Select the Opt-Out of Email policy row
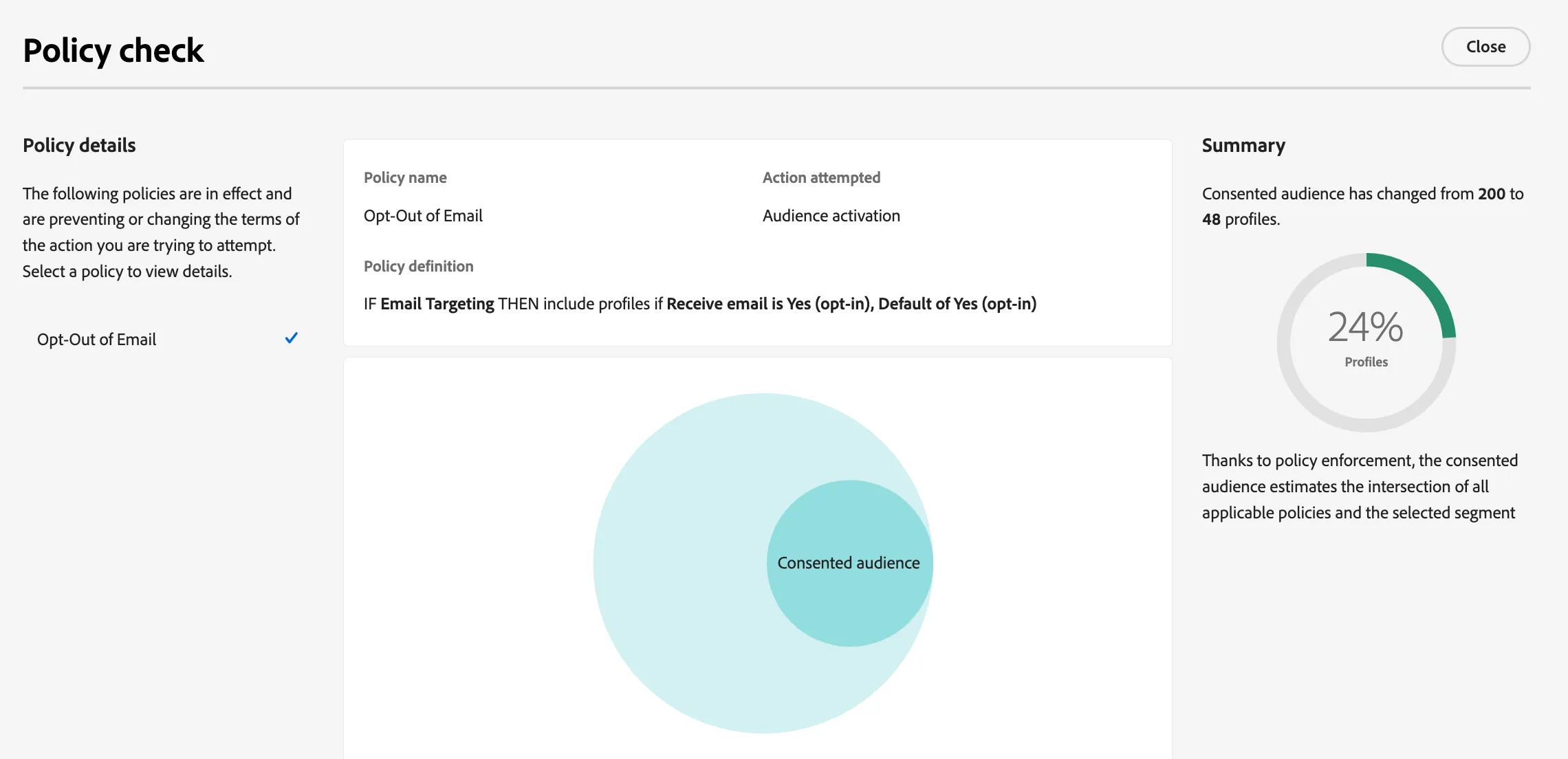1568x759 pixels. pyautogui.click(x=167, y=339)
